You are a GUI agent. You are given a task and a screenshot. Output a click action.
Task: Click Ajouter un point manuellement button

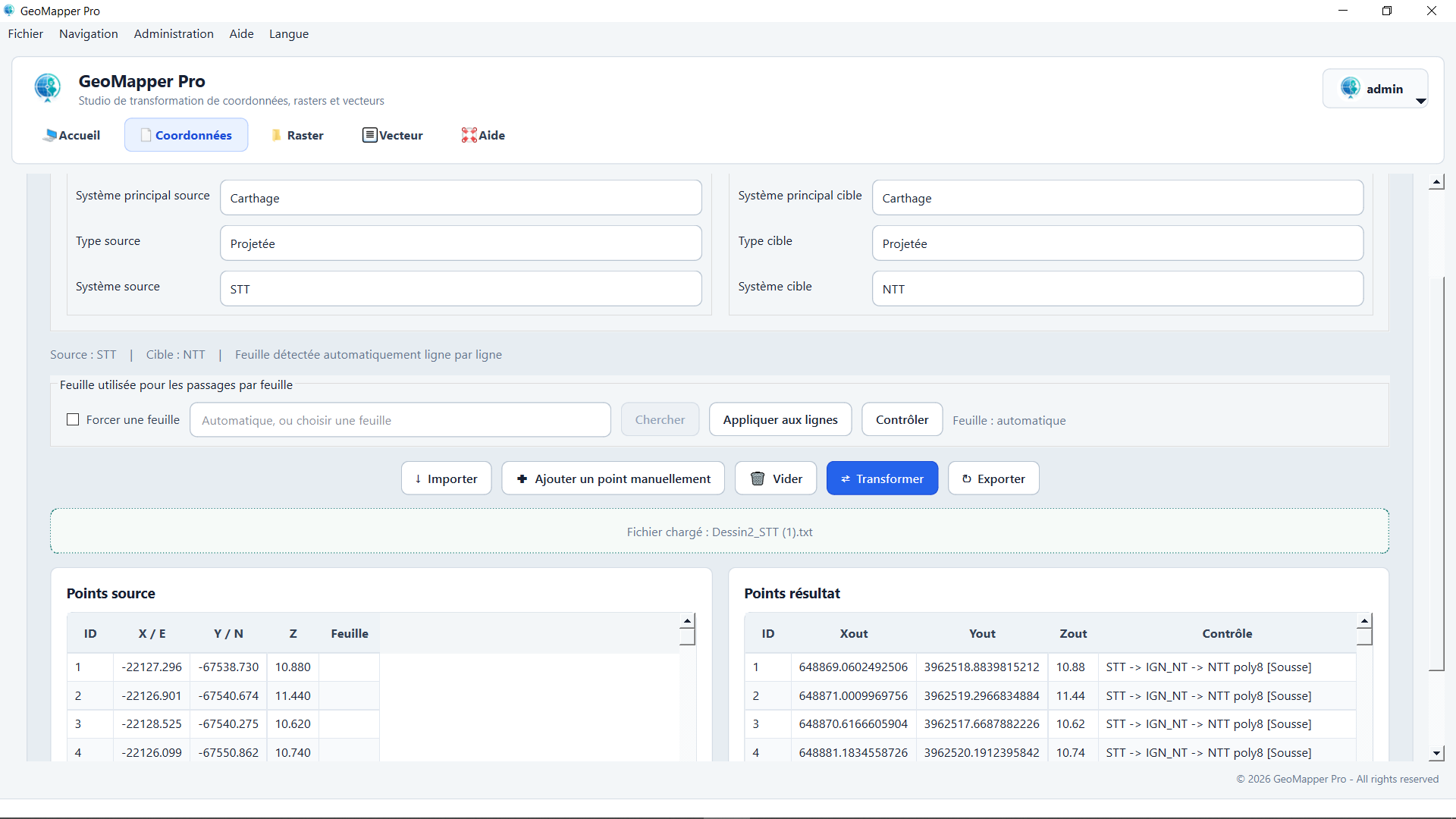pos(613,479)
